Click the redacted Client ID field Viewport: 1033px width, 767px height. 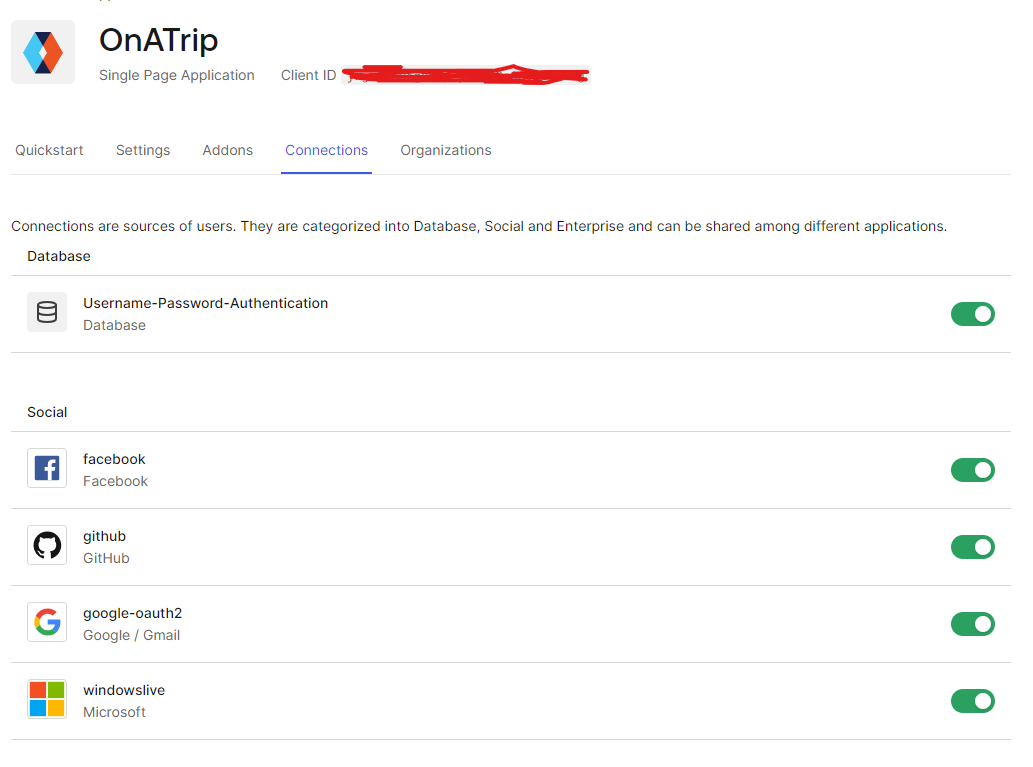point(466,75)
